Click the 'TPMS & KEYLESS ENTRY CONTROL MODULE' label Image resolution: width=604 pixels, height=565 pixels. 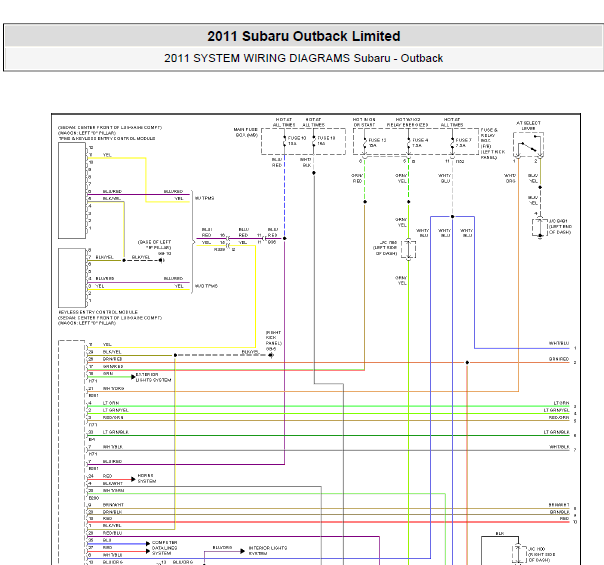click(x=107, y=138)
